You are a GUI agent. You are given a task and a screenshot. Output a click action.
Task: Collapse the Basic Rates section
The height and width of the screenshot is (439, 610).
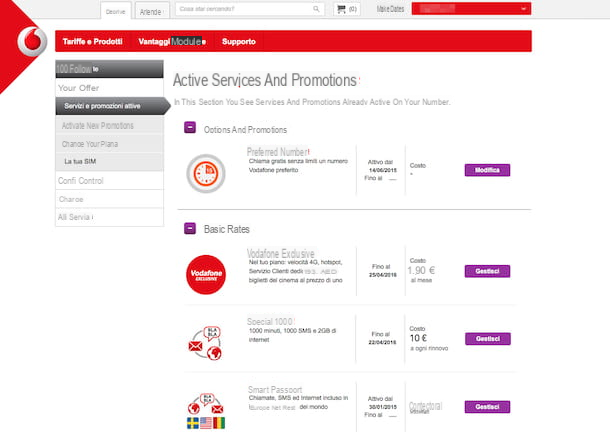point(190,228)
